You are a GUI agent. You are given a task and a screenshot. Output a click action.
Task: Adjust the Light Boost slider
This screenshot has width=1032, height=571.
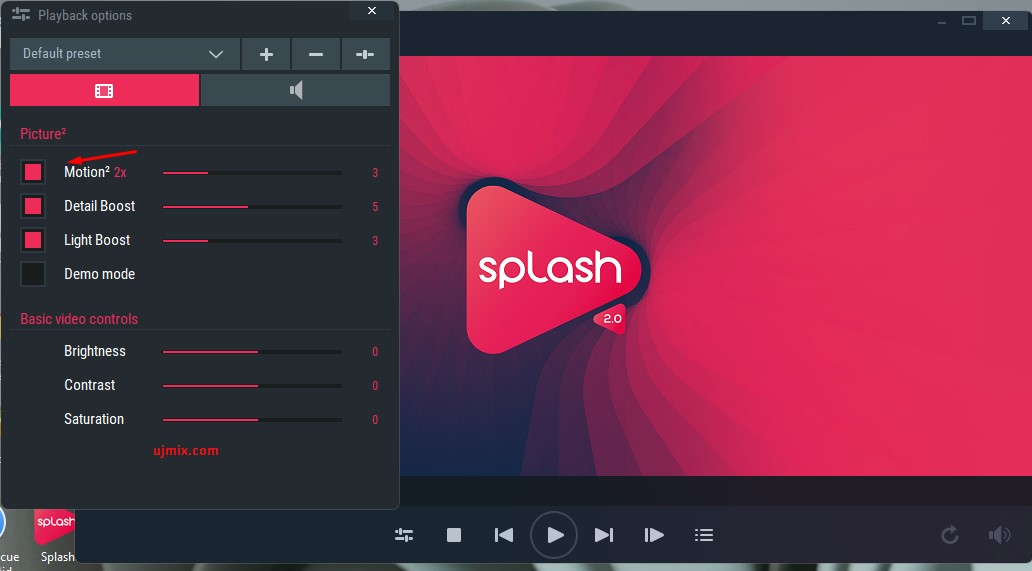click(252, 241)
